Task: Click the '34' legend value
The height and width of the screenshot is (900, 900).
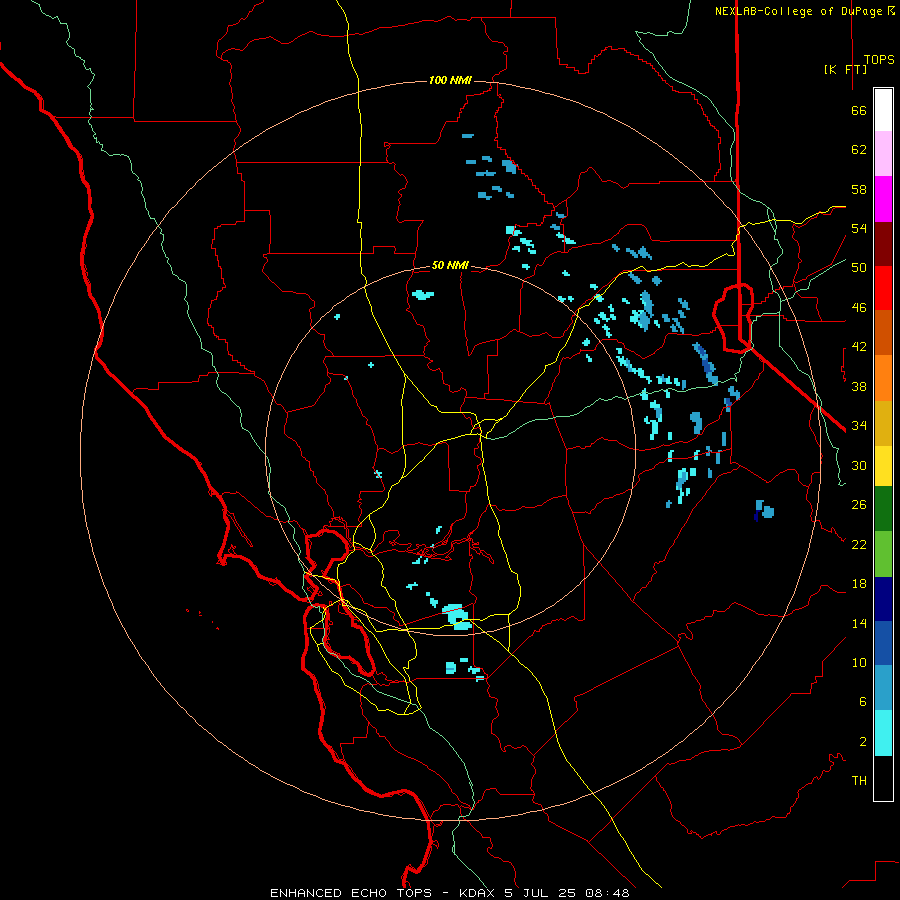Action: coord(859,426)
